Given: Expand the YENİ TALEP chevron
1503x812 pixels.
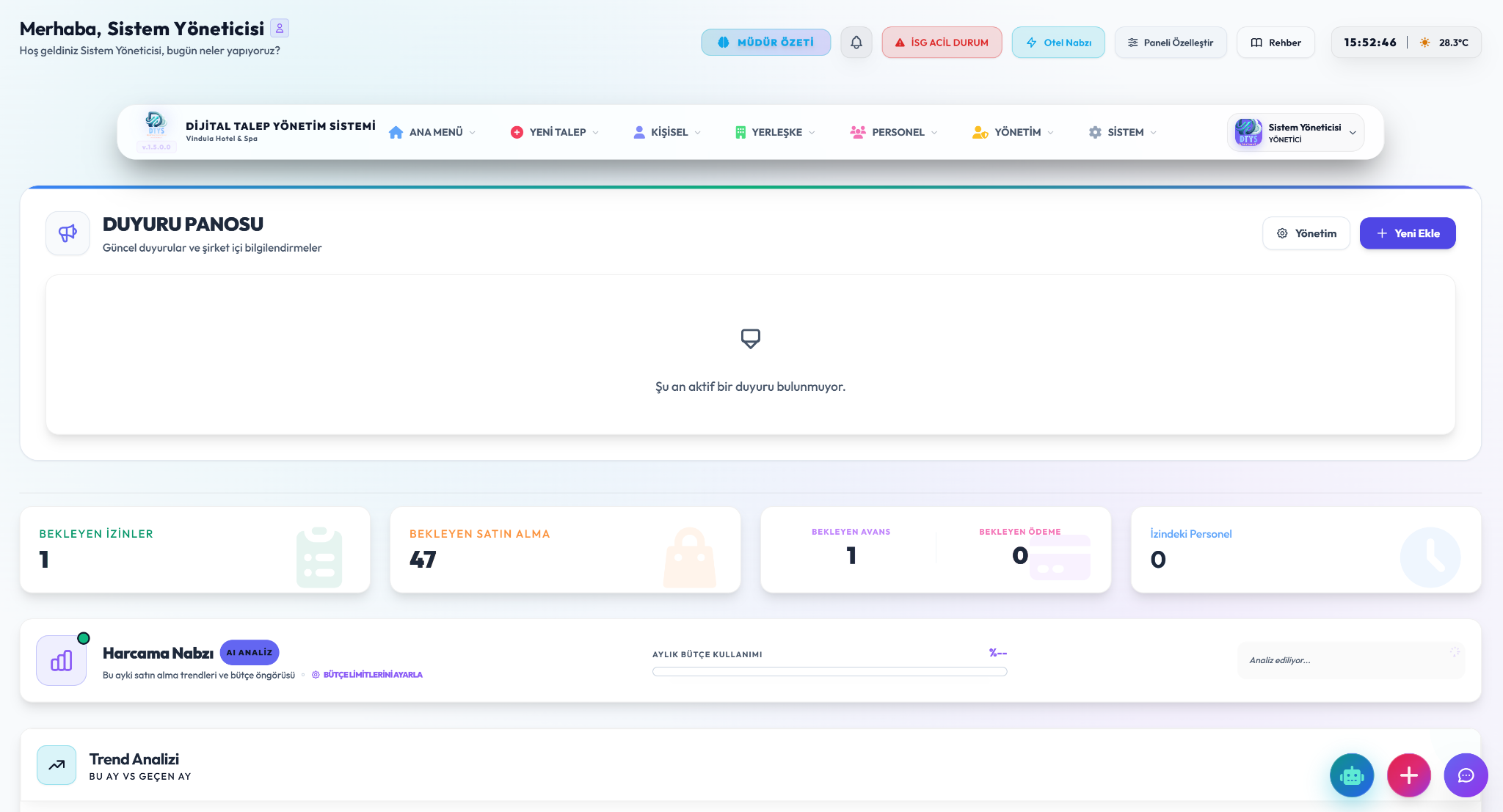Looking at the screenshot, I should click(x=595, y=133).
